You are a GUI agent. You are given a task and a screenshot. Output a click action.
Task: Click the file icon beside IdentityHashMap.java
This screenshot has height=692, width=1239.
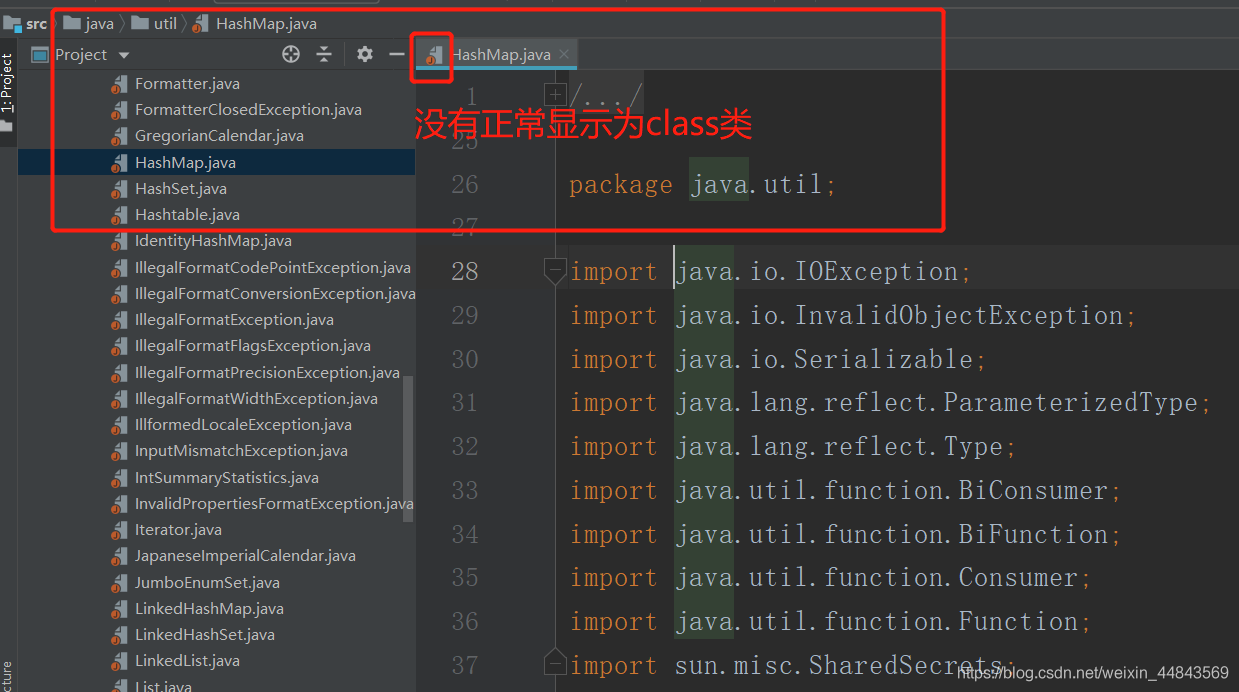(x=120, y=241)
